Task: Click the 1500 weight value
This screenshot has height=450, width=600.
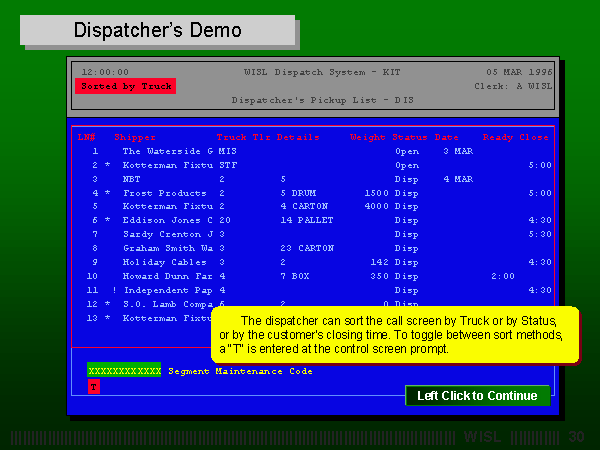Action: (377, 193)
